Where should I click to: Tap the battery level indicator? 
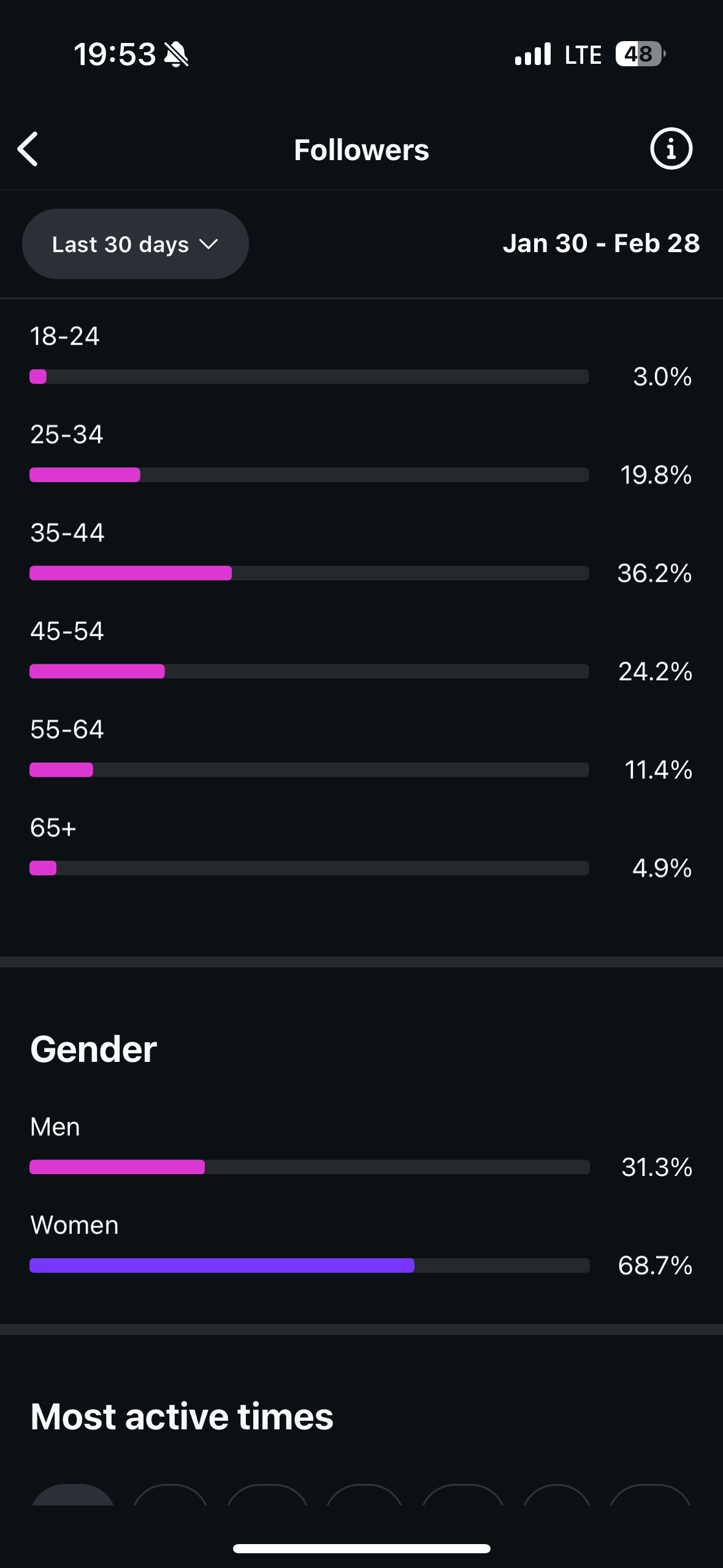640,55
